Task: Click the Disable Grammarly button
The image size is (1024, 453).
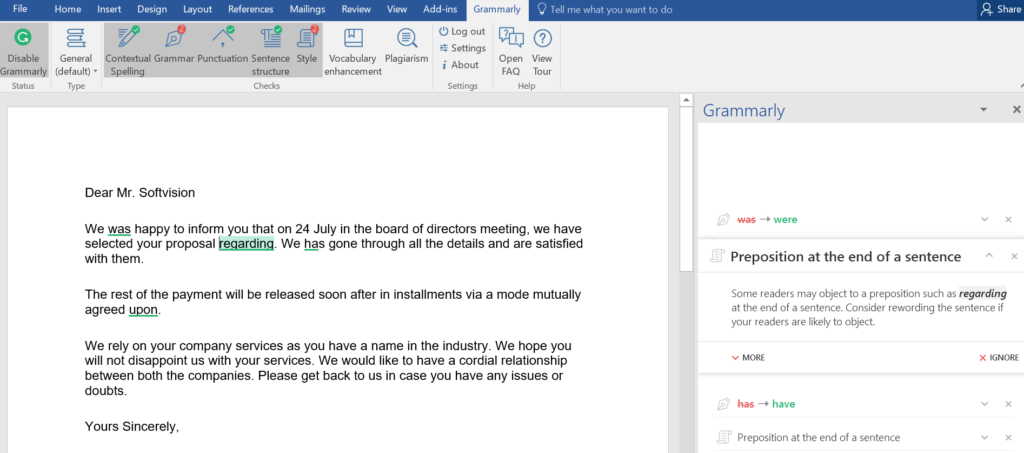Action: point(22,51)
